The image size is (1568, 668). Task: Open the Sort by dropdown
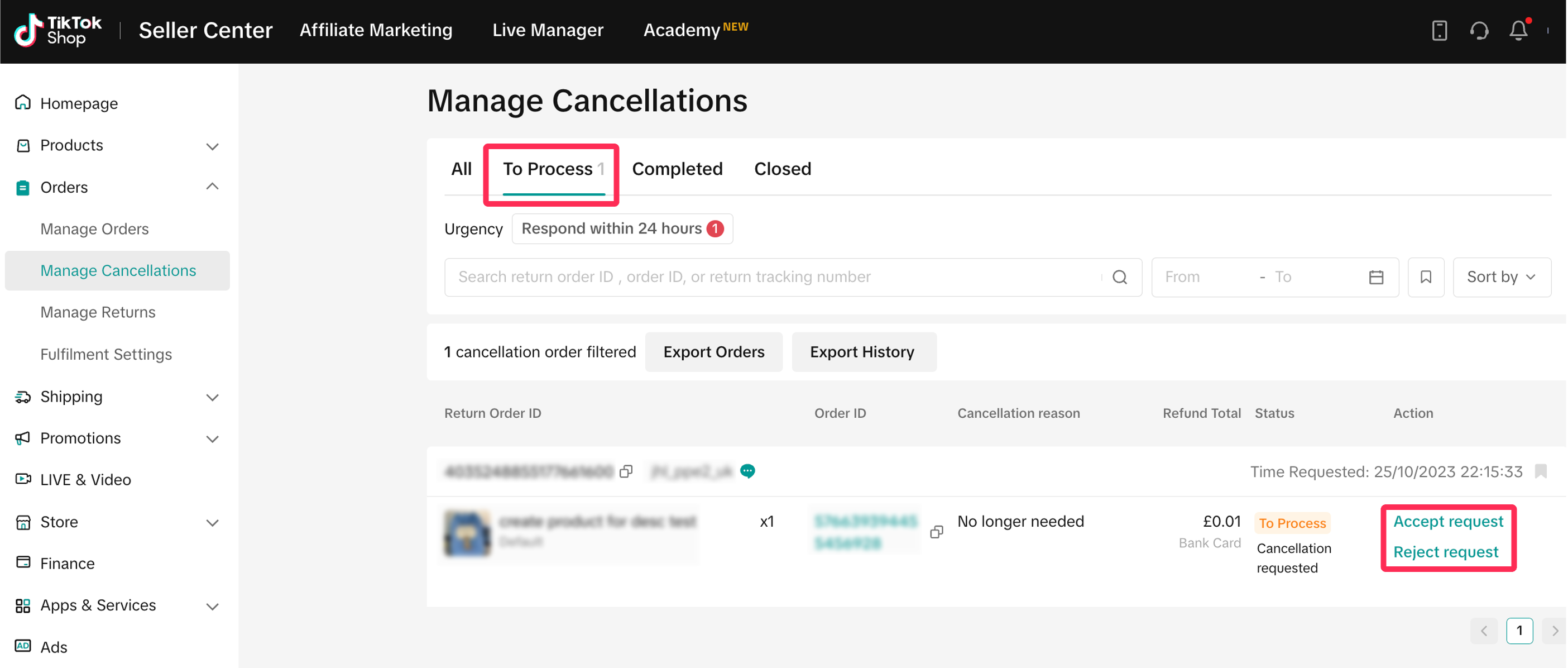(1501, 277)
